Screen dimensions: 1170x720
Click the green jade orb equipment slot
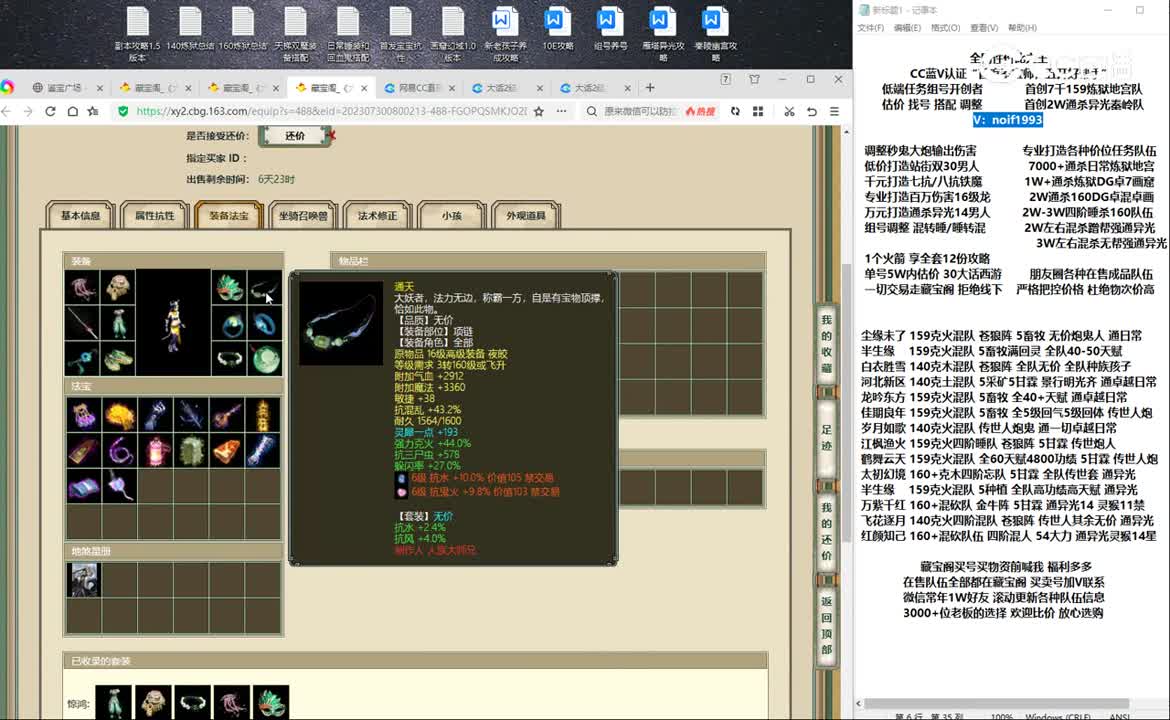[x=264, y=360]
